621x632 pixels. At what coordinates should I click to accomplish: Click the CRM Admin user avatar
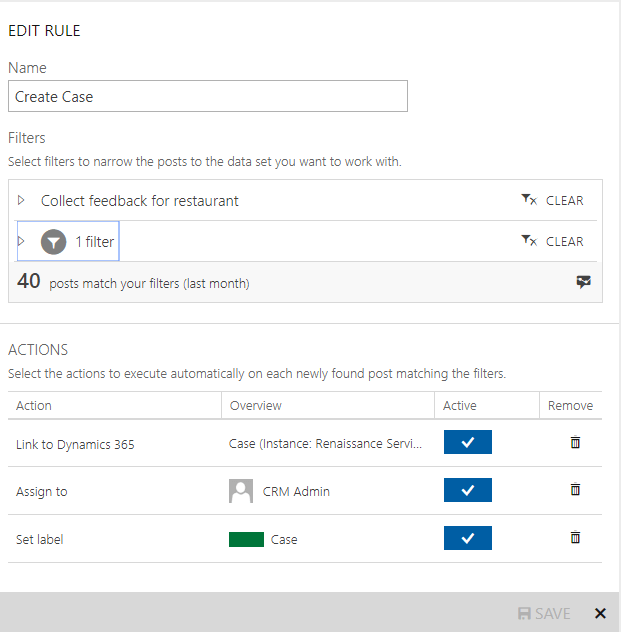tap(241, 491)
